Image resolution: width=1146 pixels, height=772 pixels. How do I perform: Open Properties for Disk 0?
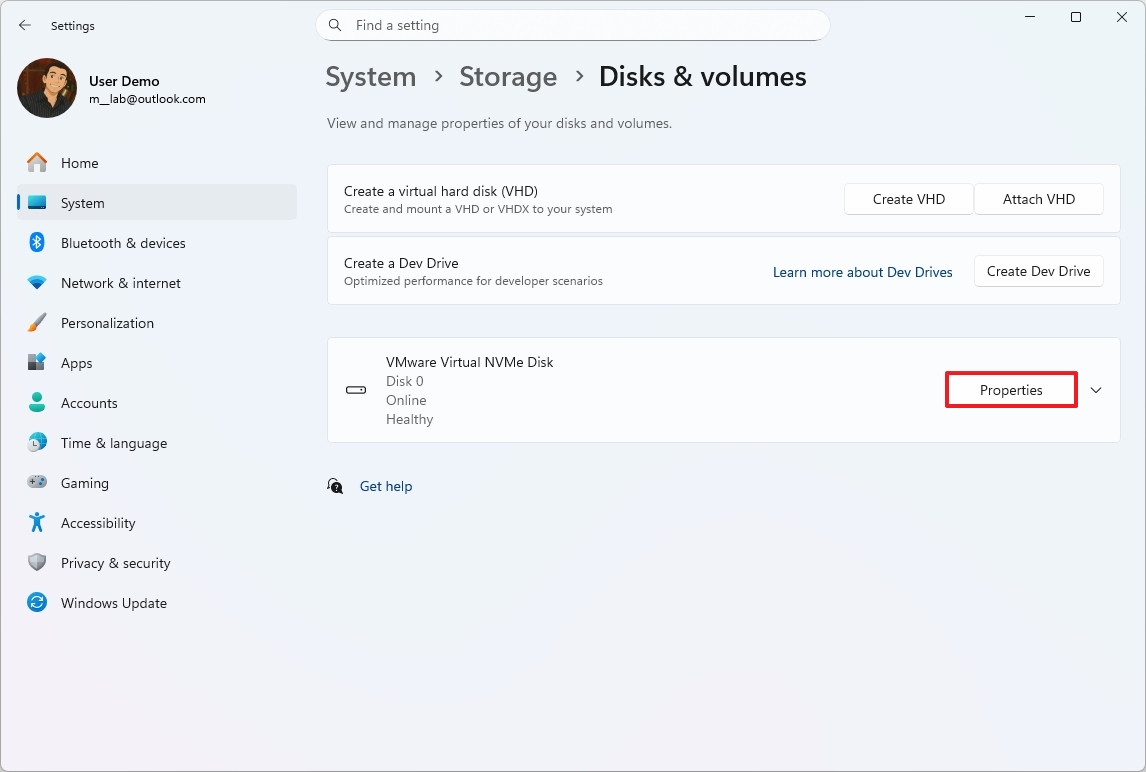pos(1010,390)
